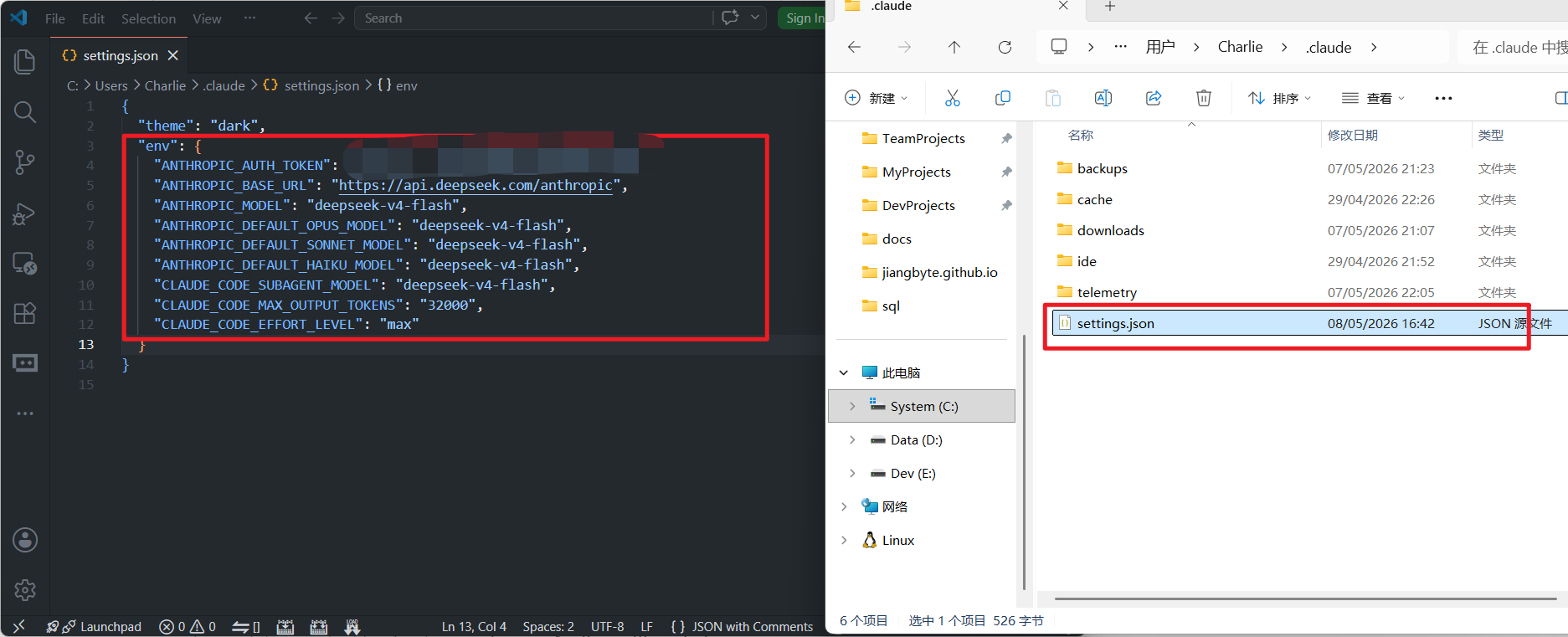Cut the selected file in File Explorer

953,98
